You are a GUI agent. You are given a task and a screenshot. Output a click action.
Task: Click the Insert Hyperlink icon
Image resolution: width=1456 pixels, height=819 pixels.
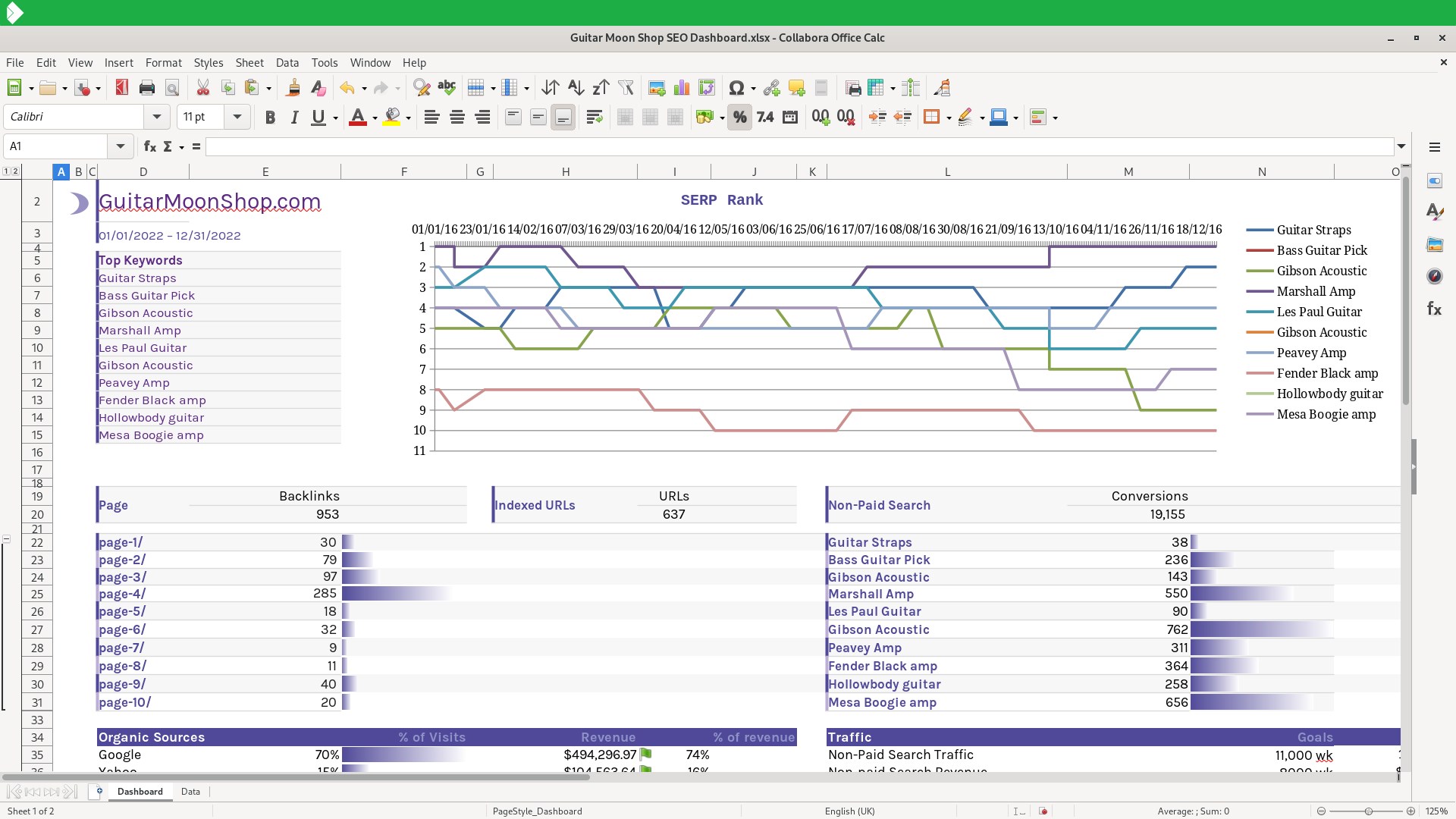[x=771, y=88]
